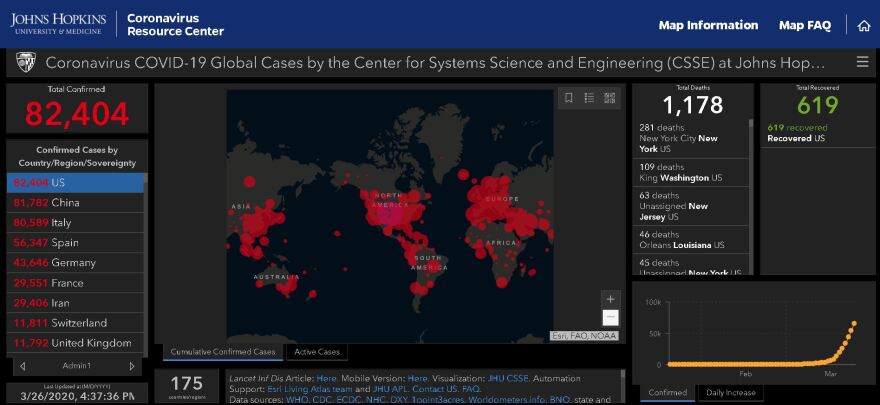The image size is (880, 405).
Task: Zoom in on the map with plus
Action: (610, 299)
